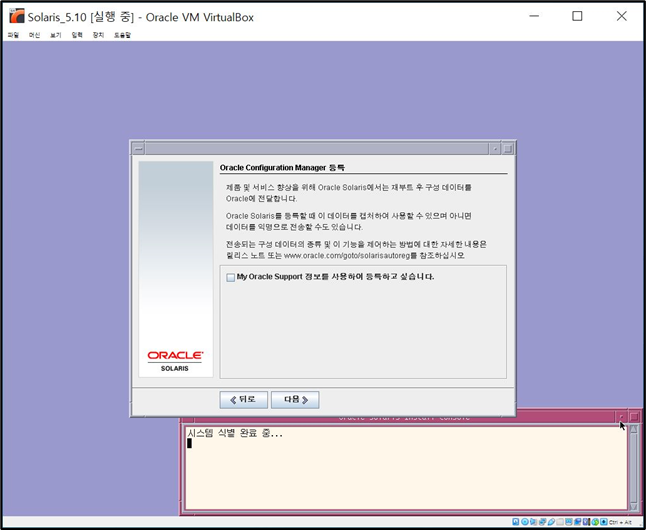This screenshot has height=530, width=646.
Task: Maximize the Solaris Install Console window
Action: [x=634, y=417]
